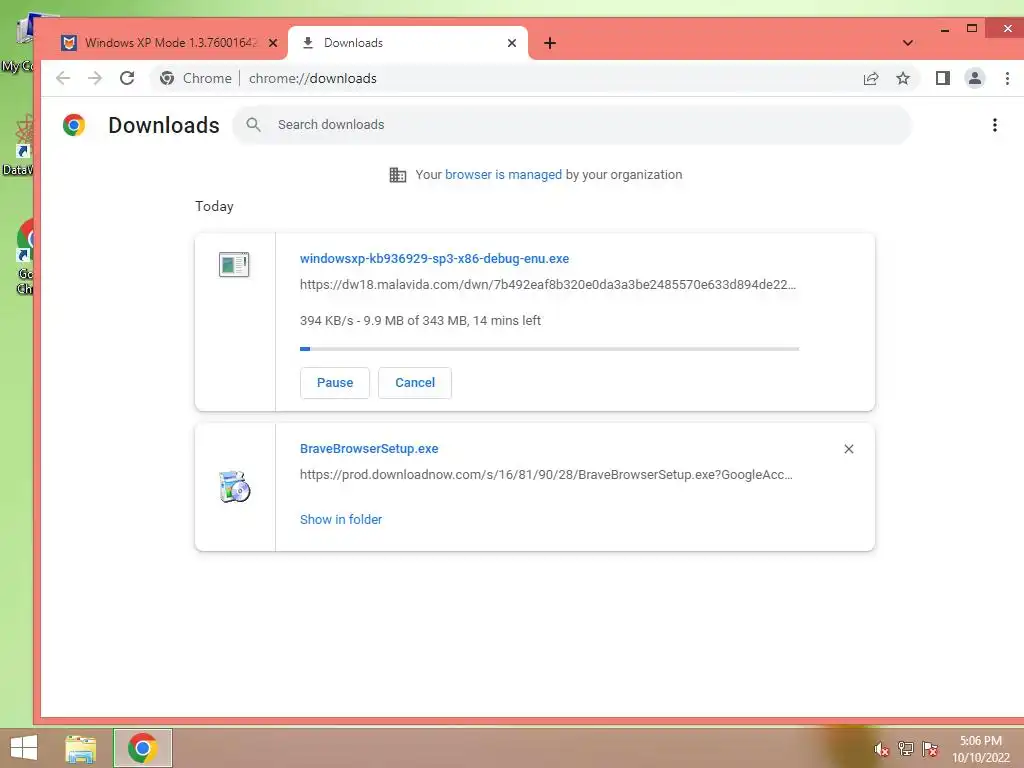Screen dimensions: 1024x768
Task: Click the windowsxp-kb936929 file icon
Action: pos(234,264)
